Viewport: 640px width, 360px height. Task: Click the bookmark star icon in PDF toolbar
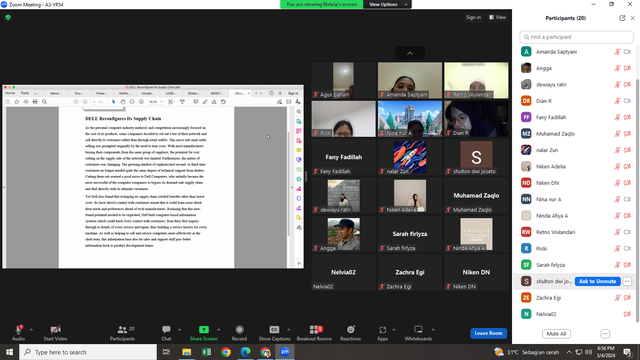click(x=17, y=102)
